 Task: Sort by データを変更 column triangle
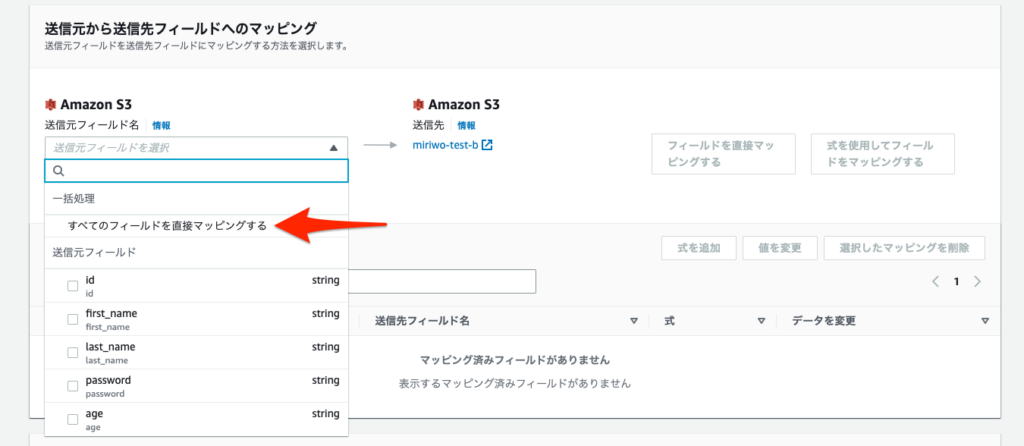(985, 321)
